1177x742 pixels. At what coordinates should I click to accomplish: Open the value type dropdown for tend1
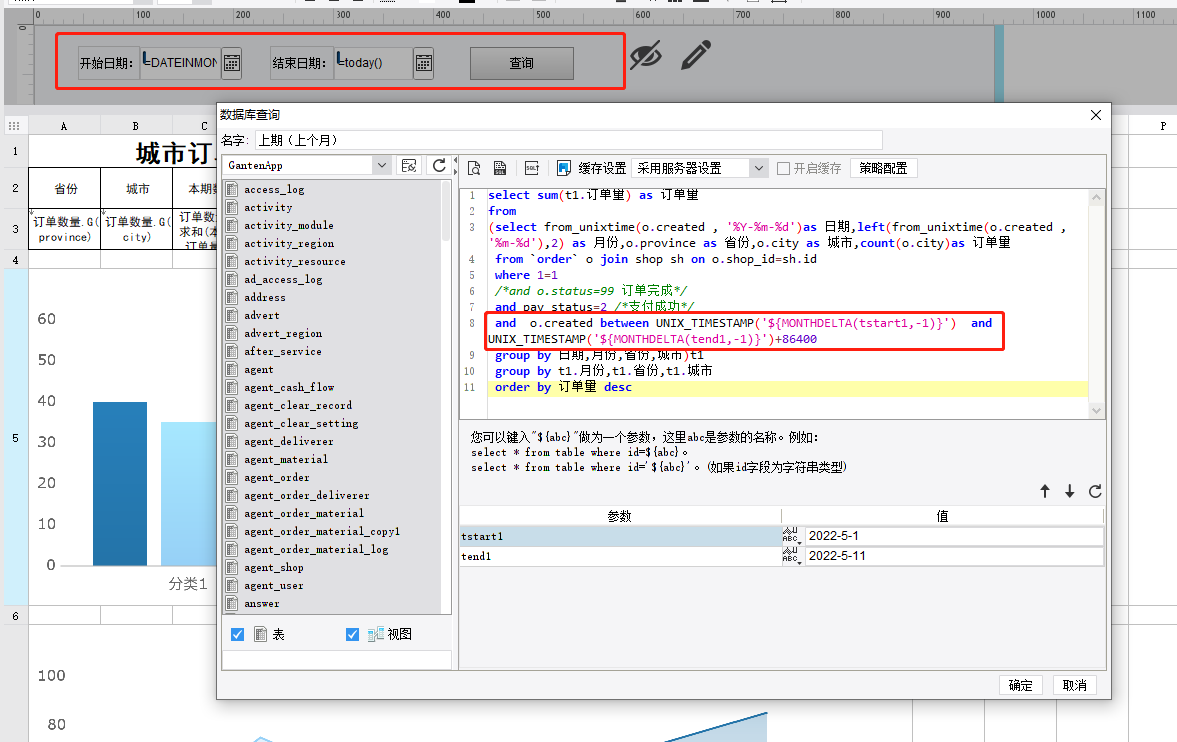[792, 556]
